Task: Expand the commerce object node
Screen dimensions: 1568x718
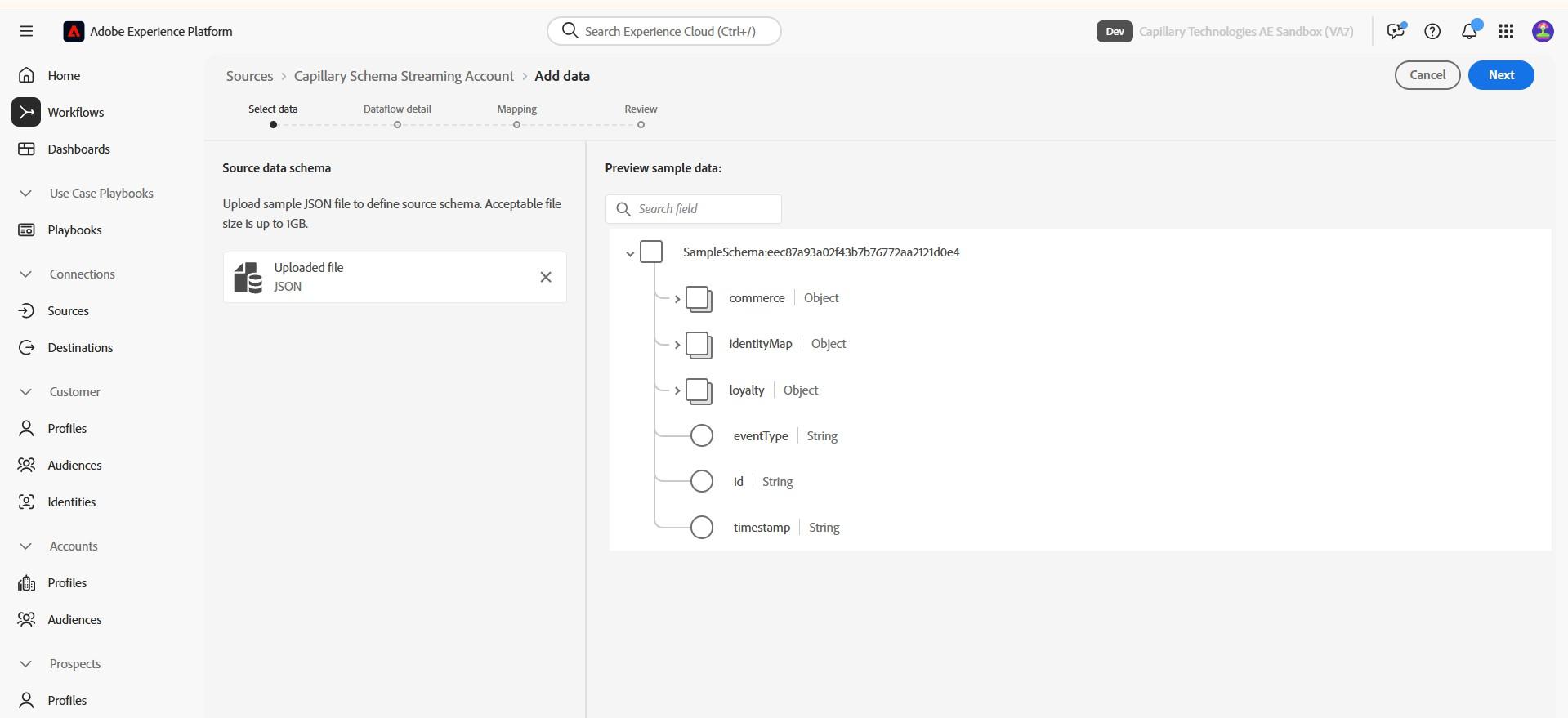Action: (677, 299)
